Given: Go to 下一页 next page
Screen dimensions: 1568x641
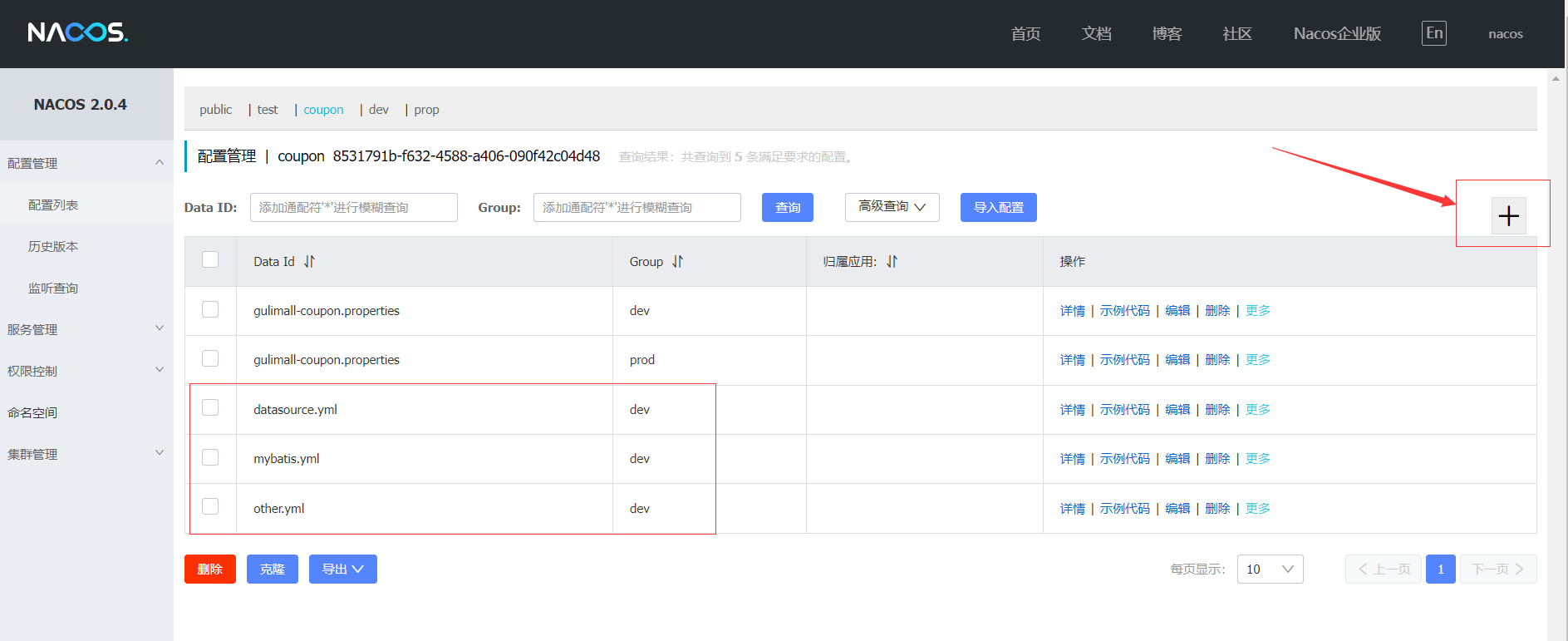Looking at the screenshot, I should 1497,569.
